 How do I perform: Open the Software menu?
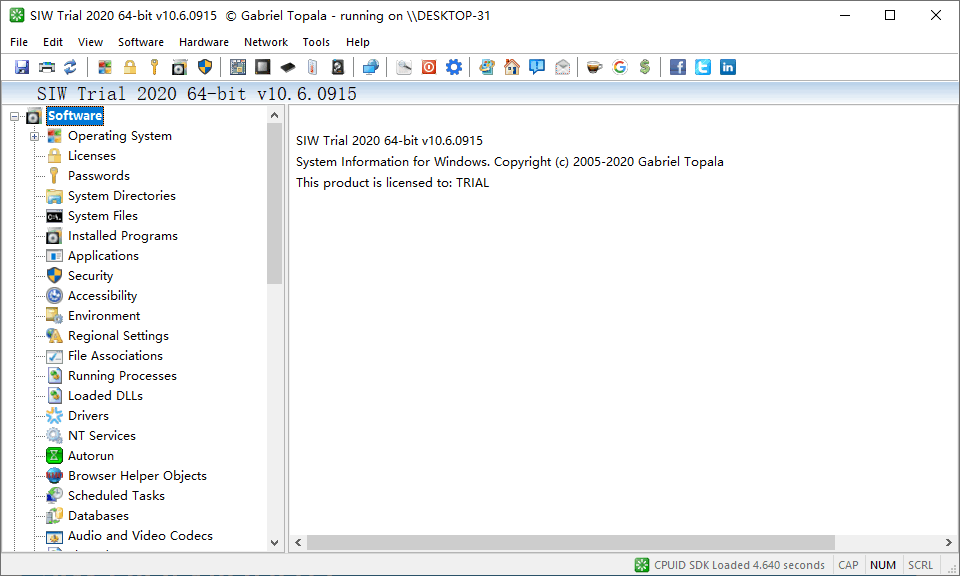pyautogui.click(x=141, y=42)
